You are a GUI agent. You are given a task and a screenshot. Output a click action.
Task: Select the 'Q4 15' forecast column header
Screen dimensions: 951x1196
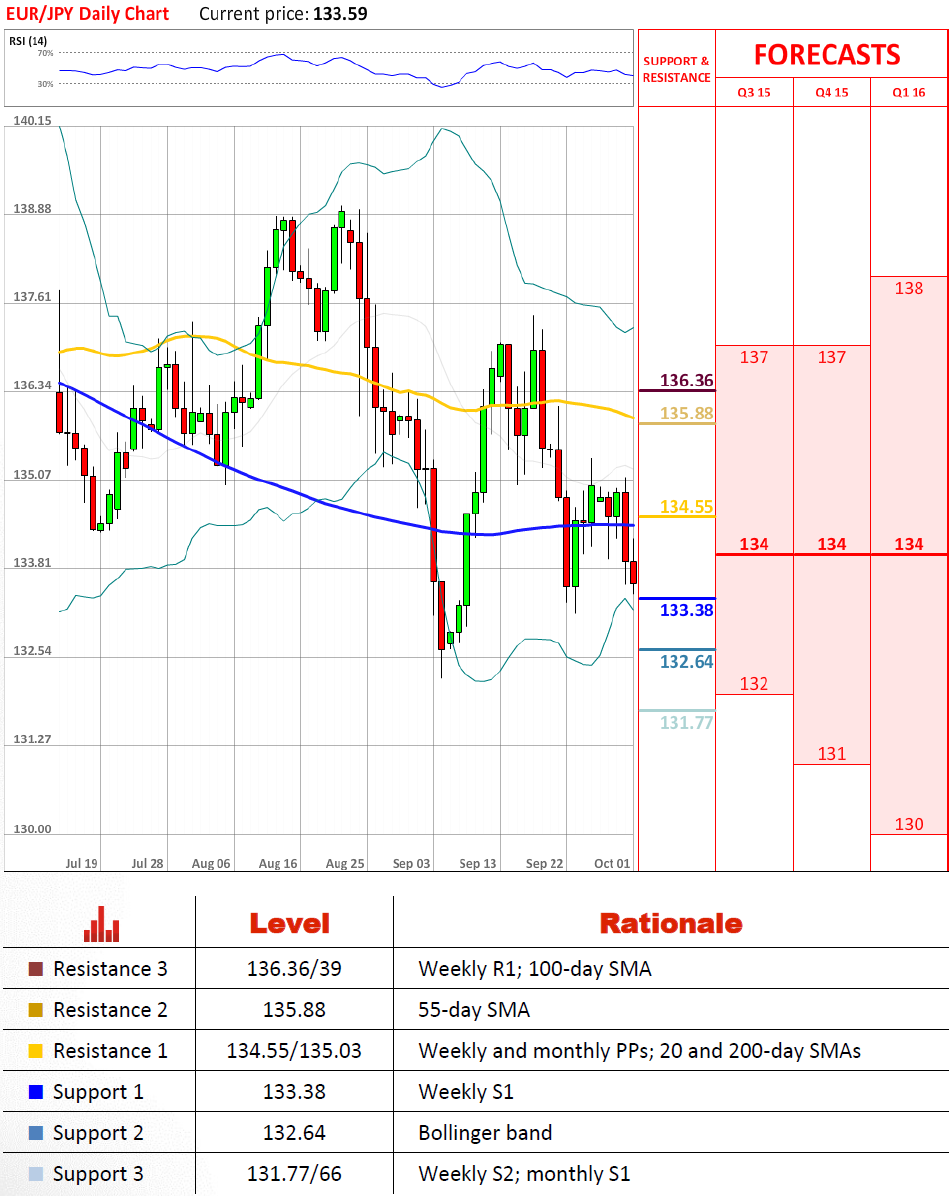click(832, 92)
